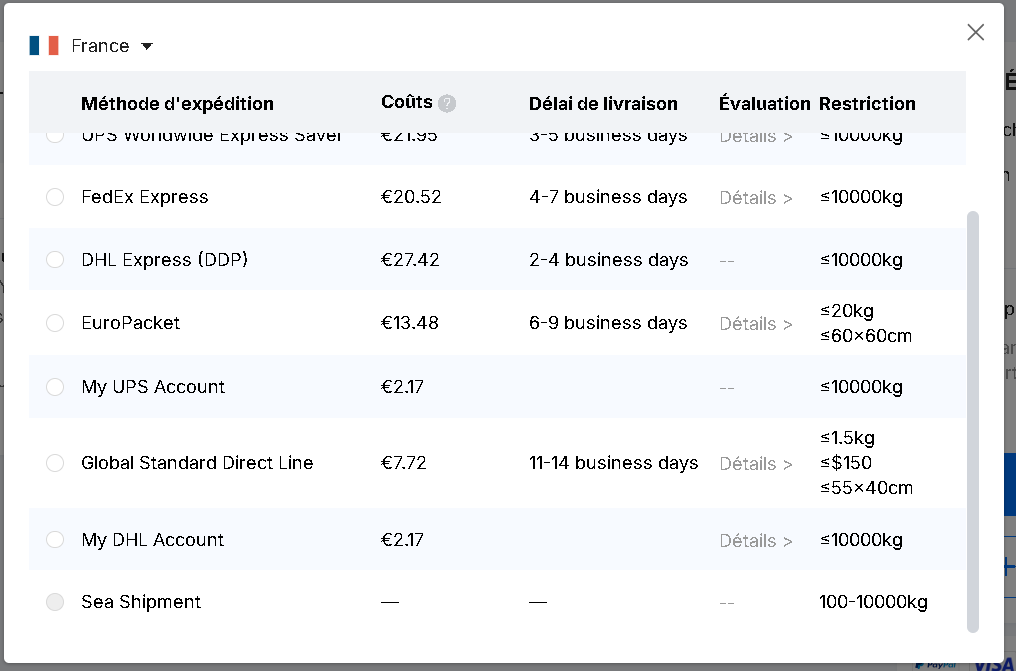
Task: Choose EuroPacket radio button
Action: tap(55, 323)
